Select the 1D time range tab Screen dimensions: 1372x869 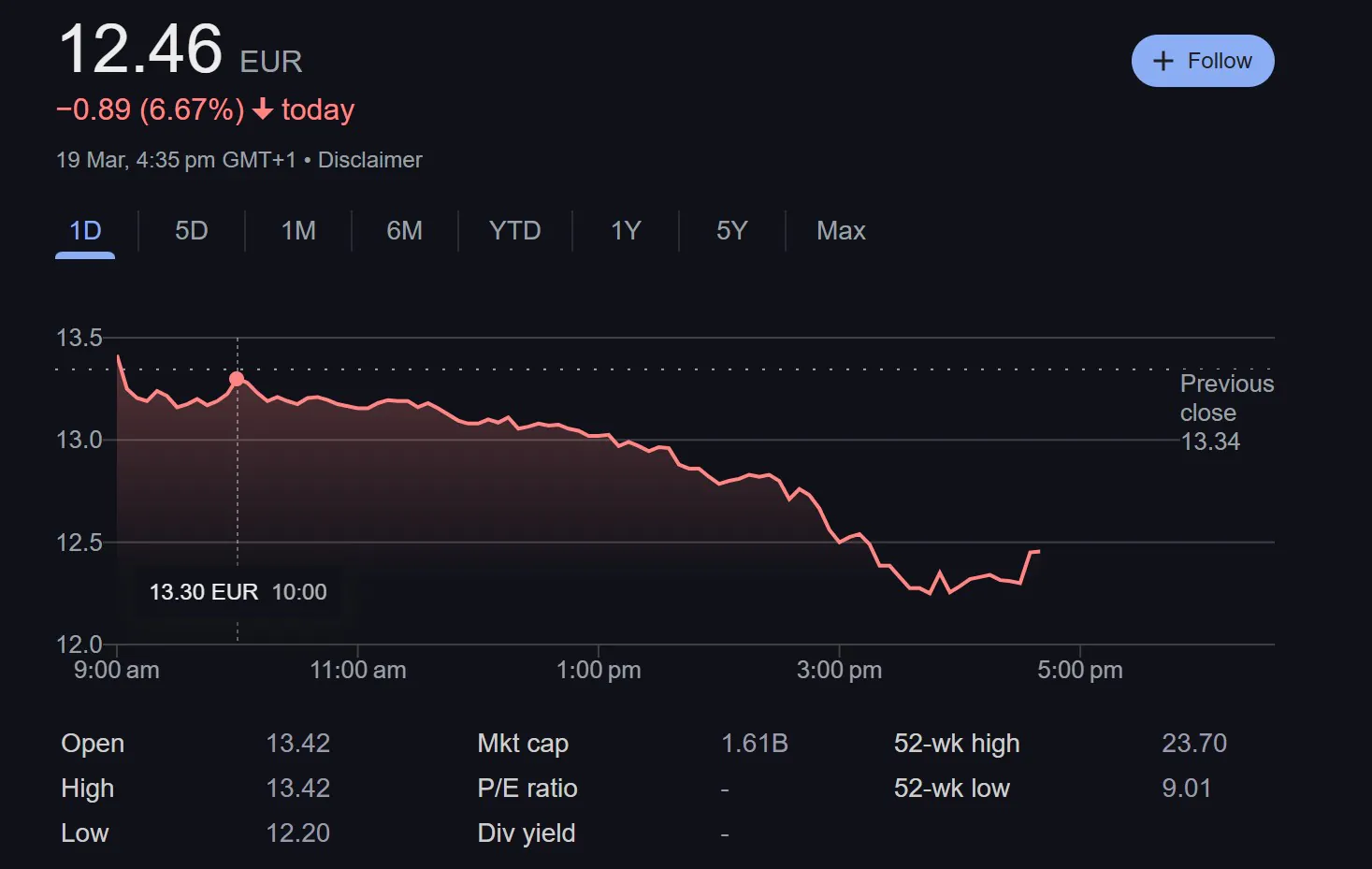pyautogui.click(x=85, y=231)
